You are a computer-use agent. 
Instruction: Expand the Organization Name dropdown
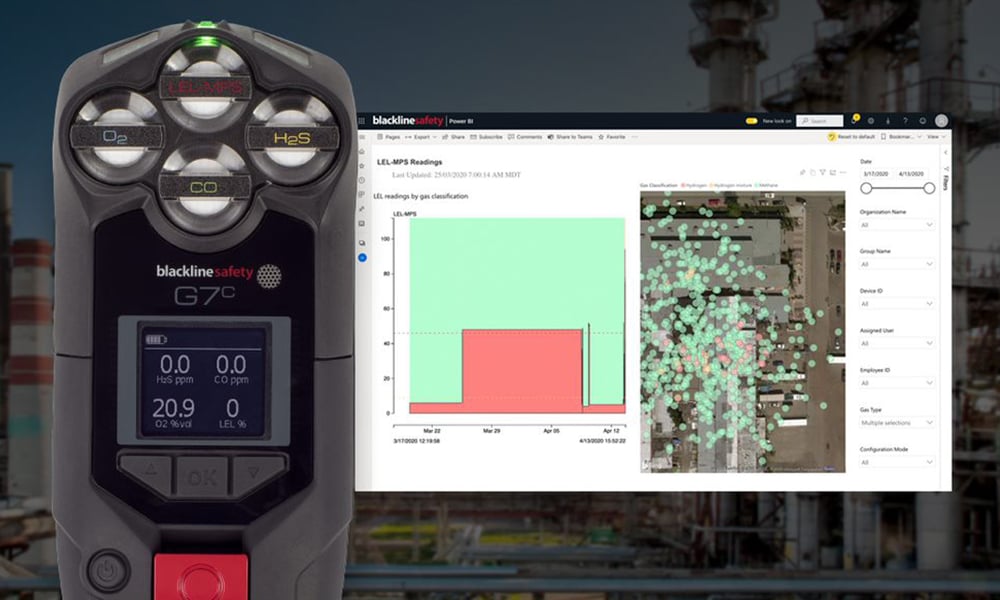(x=897, y=225)
